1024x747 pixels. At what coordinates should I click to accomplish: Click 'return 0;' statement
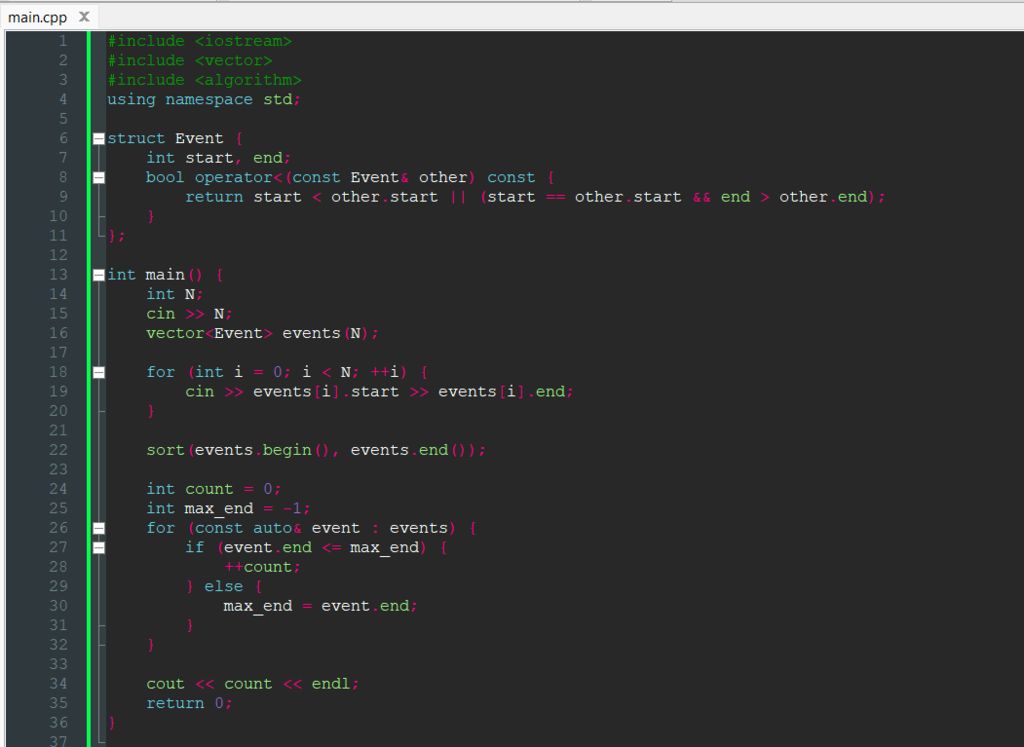pos(189,704)
